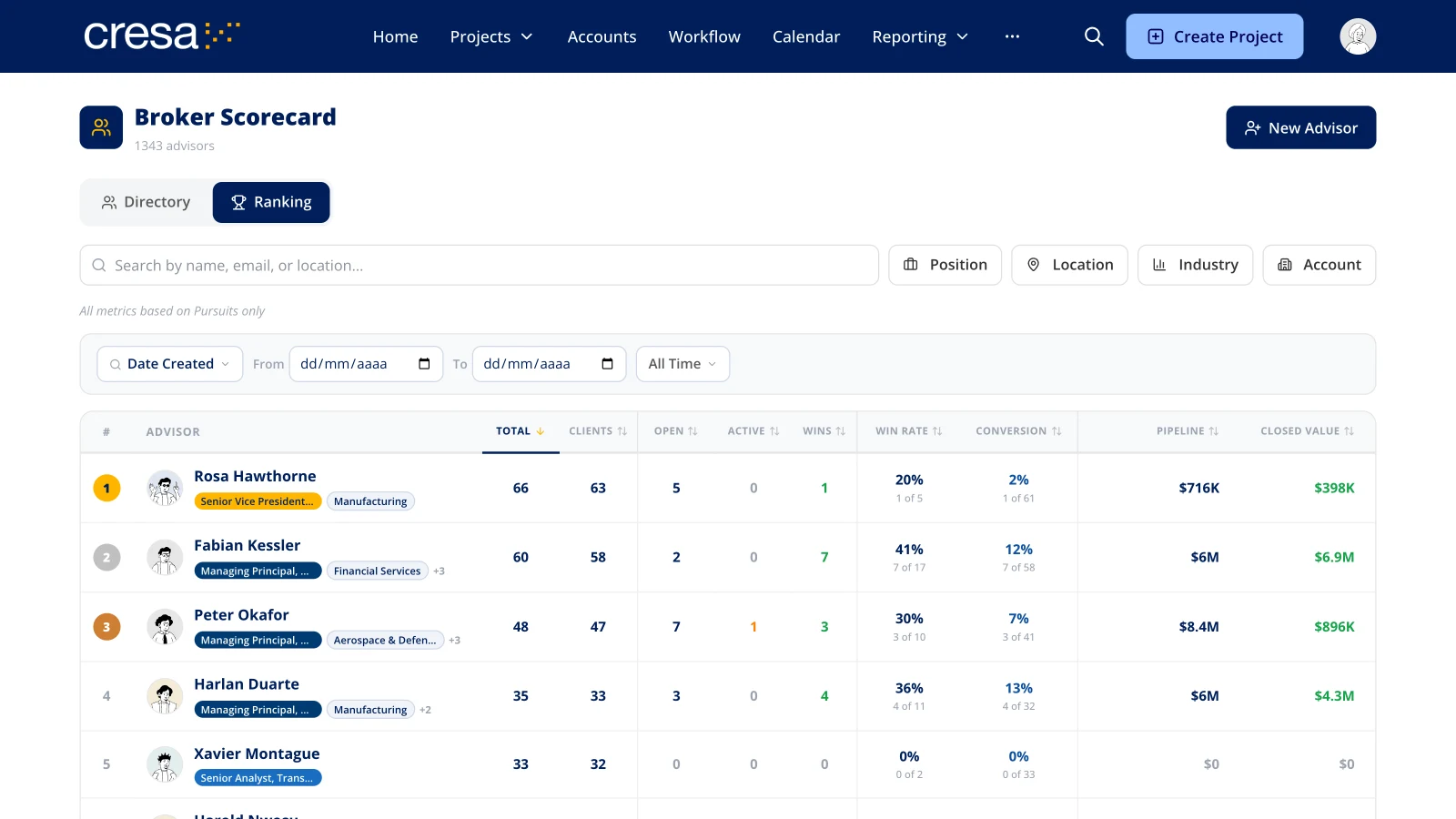
Task: Click the Cresa logo
Action: (x=162, y=35)
